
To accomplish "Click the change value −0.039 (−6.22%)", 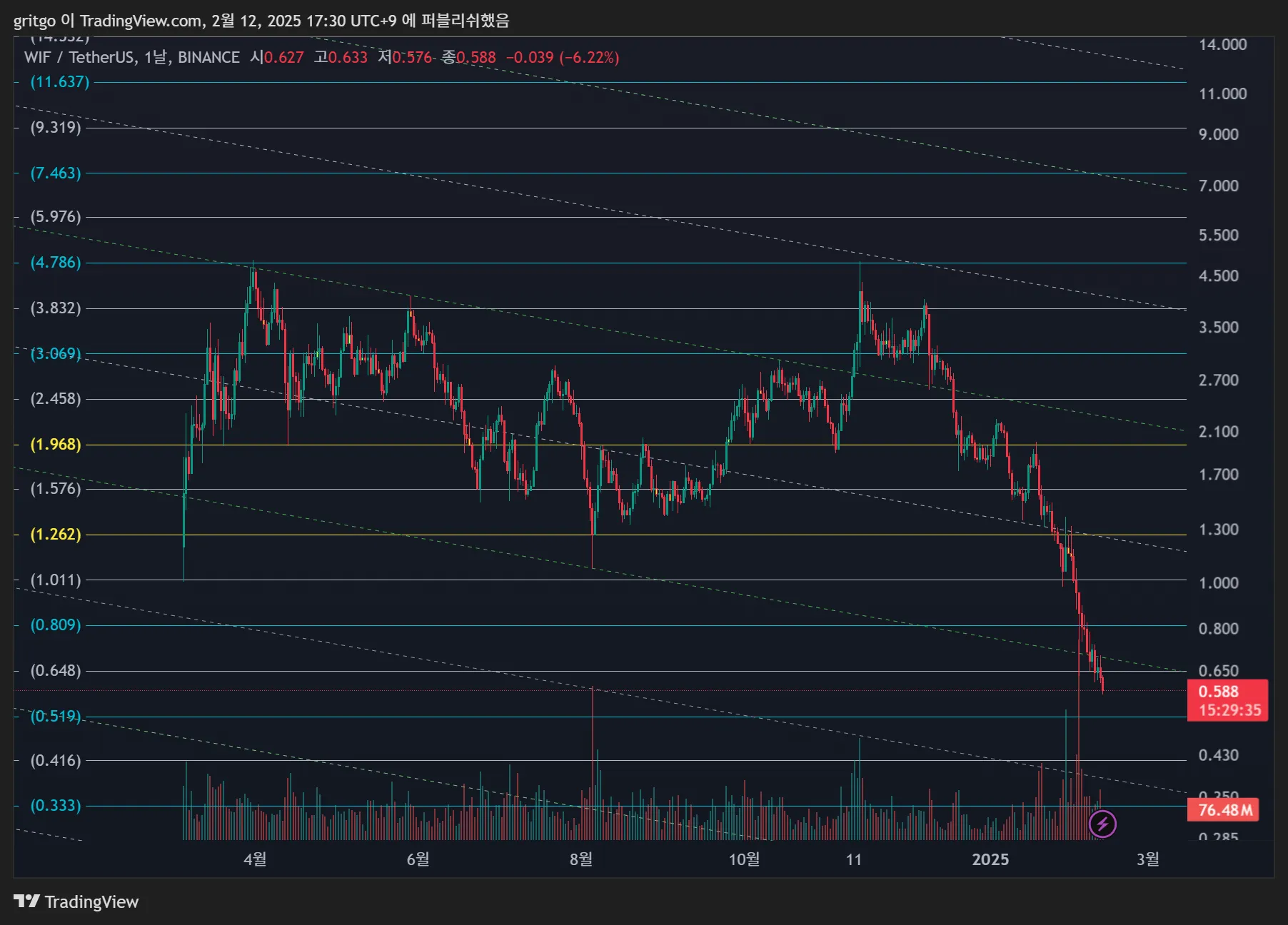I will coord(563,57).
